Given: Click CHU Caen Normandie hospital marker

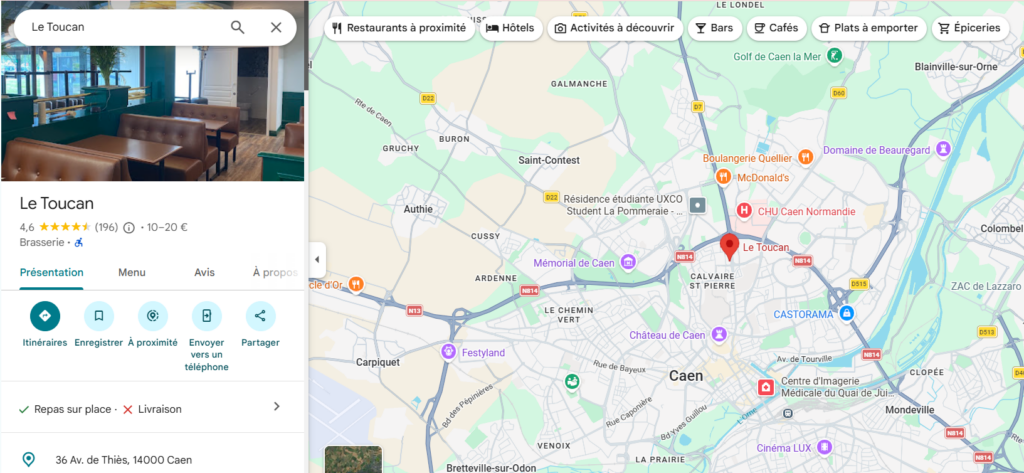Looking at the screenshot, I should [x=743, y=211].
